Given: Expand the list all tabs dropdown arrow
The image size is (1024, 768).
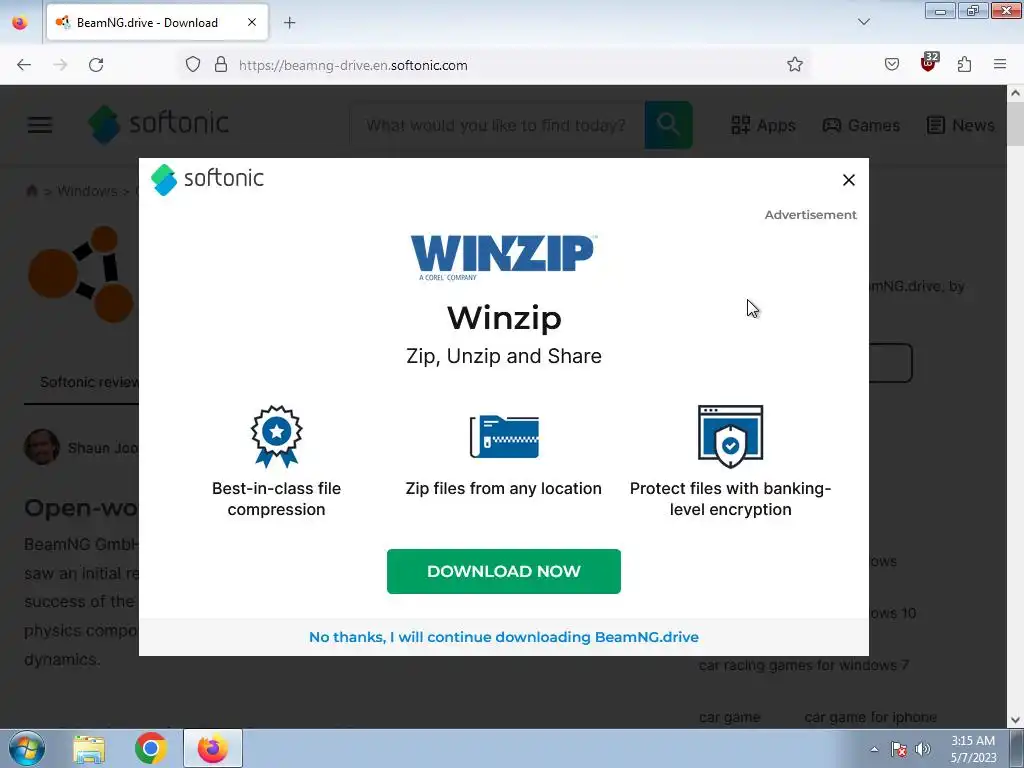Looking at the screenshot, I should [863, 22].
